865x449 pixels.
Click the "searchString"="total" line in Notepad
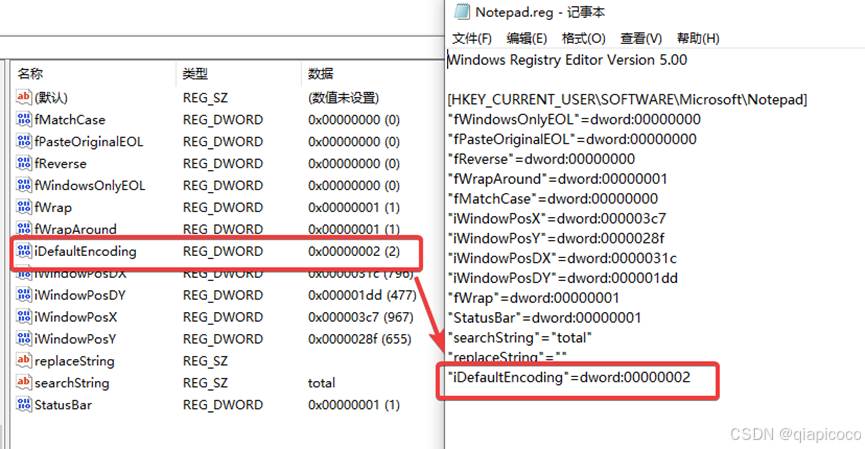pos(520,338)
